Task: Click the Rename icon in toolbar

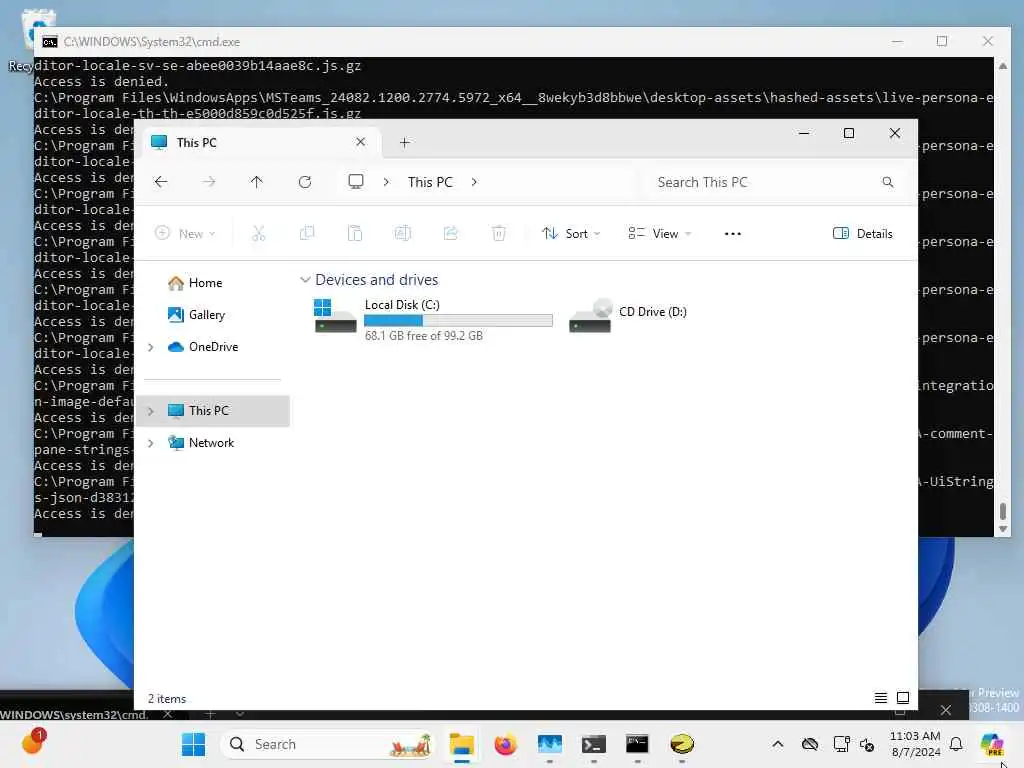Action: 403,233
